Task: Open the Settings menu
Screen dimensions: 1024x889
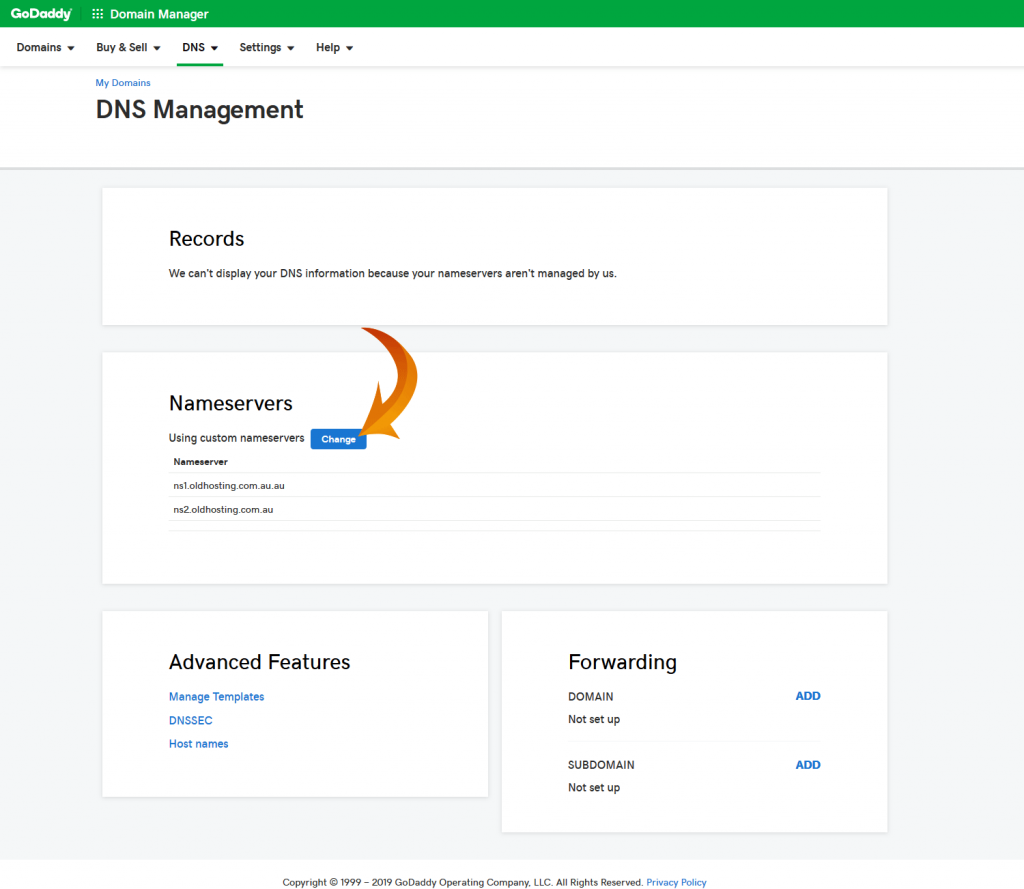Action: pos(266,47)
